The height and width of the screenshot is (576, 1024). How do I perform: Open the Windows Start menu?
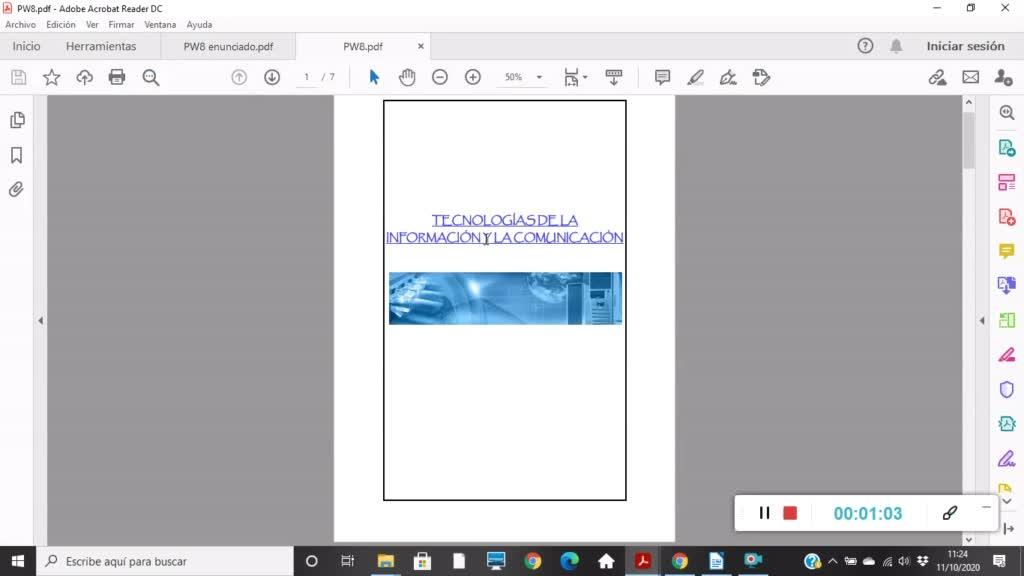pyautogui.click(x=18, y=561)
